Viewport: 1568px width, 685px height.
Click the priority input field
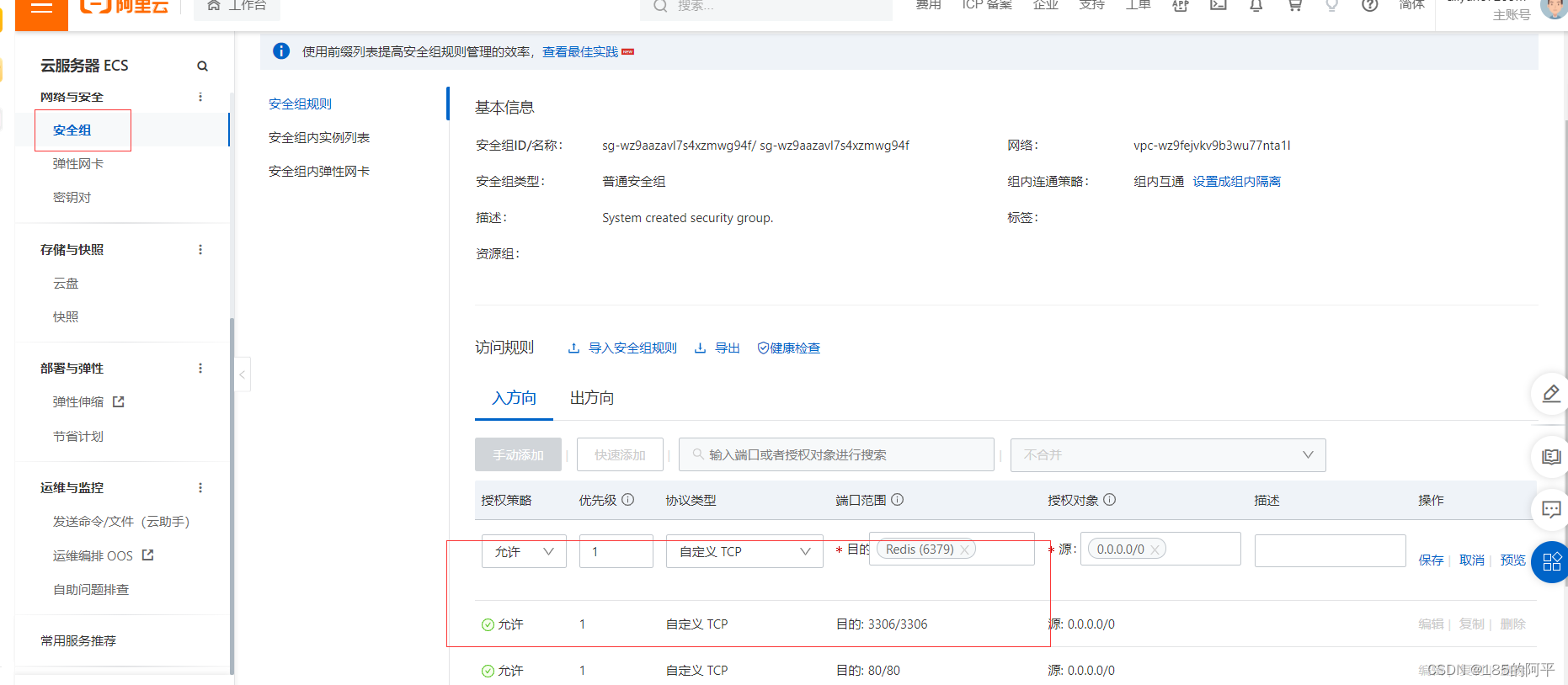(x=616, y=552)
